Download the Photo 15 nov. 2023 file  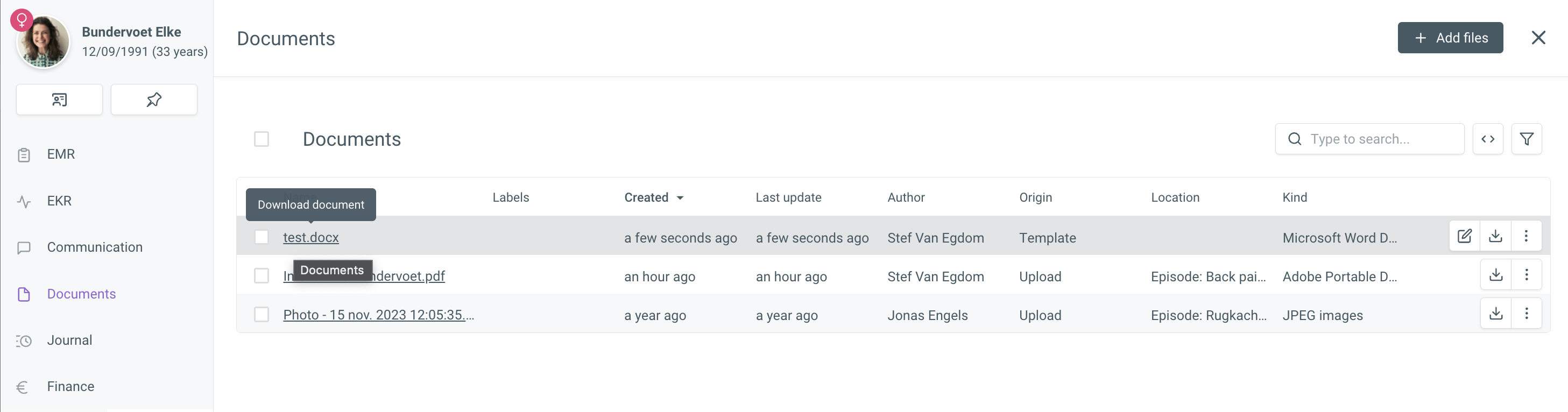[x=1495, y=314]
